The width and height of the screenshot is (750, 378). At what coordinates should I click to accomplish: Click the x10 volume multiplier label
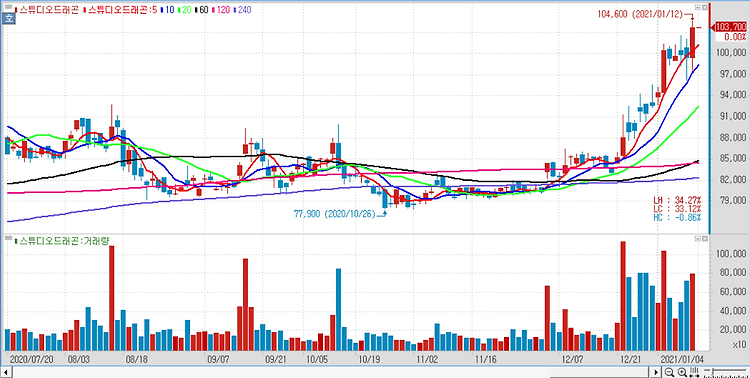click(x=740, y=345)
